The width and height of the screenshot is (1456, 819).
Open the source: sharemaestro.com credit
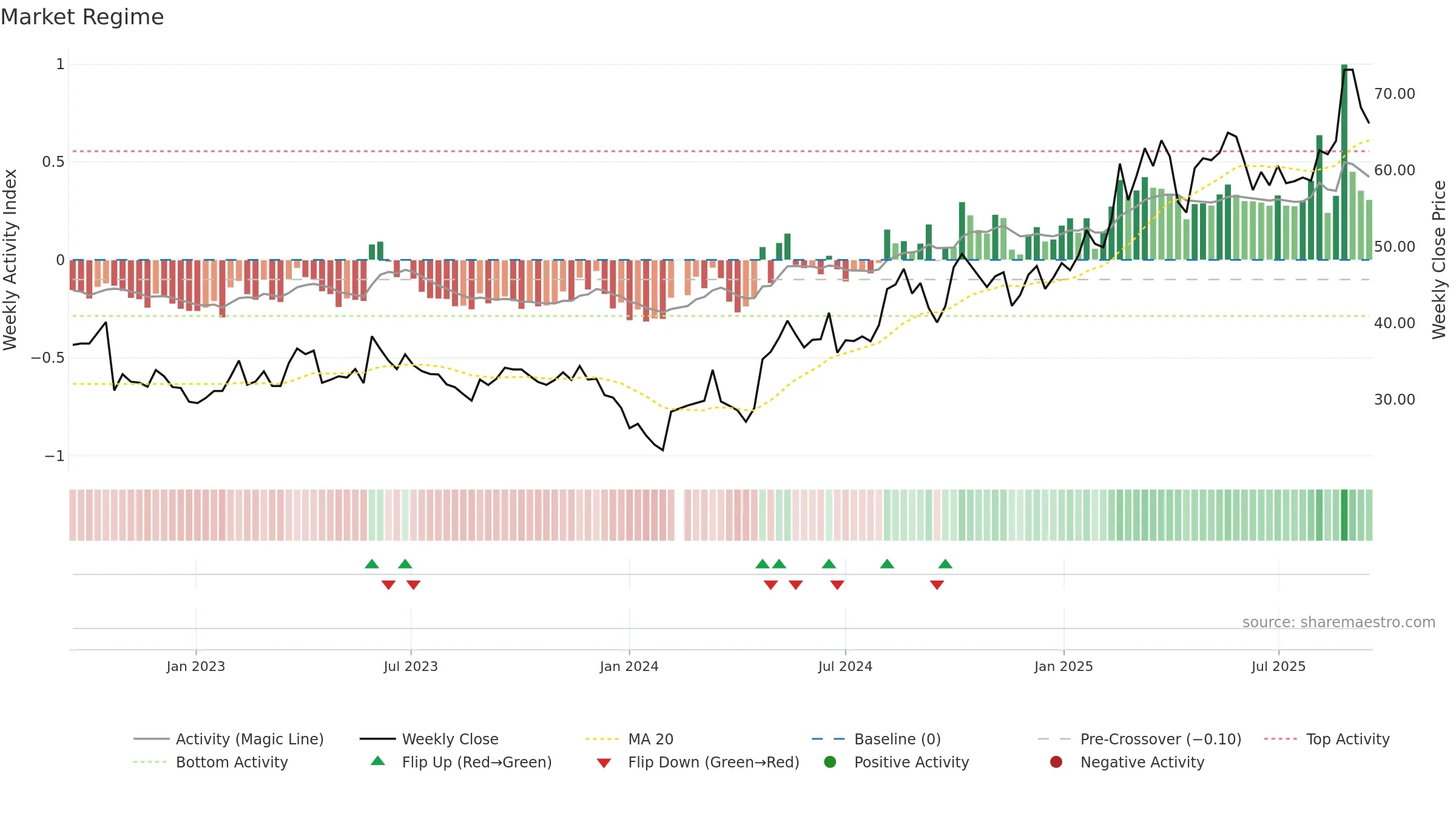(1339, 622)
